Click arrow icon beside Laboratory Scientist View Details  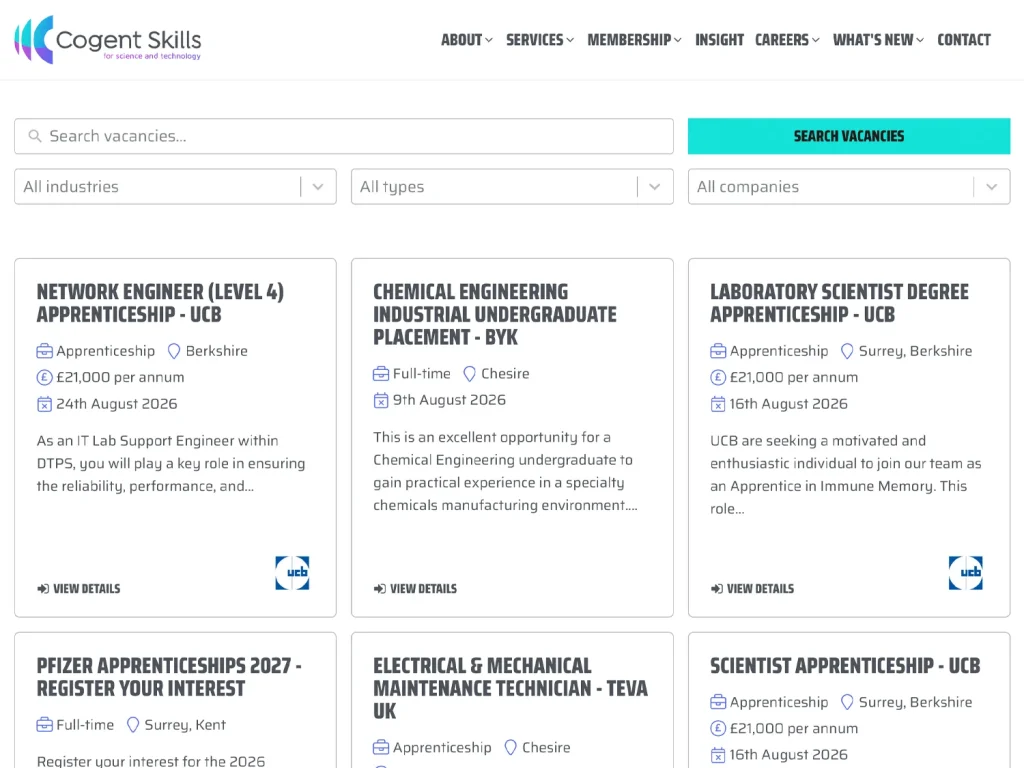716,588
